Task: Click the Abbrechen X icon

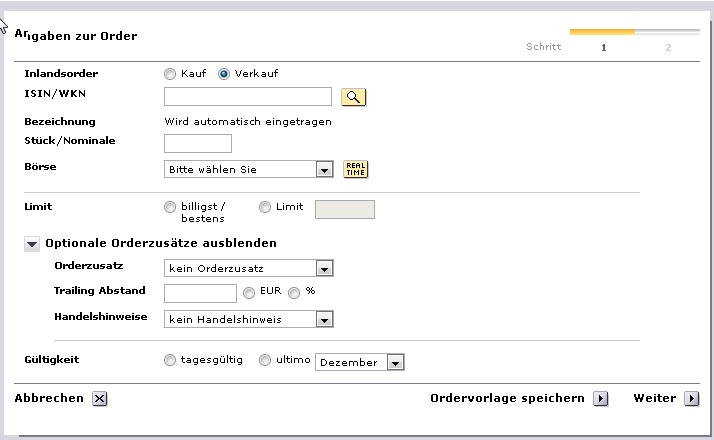Action: (99, 398)
